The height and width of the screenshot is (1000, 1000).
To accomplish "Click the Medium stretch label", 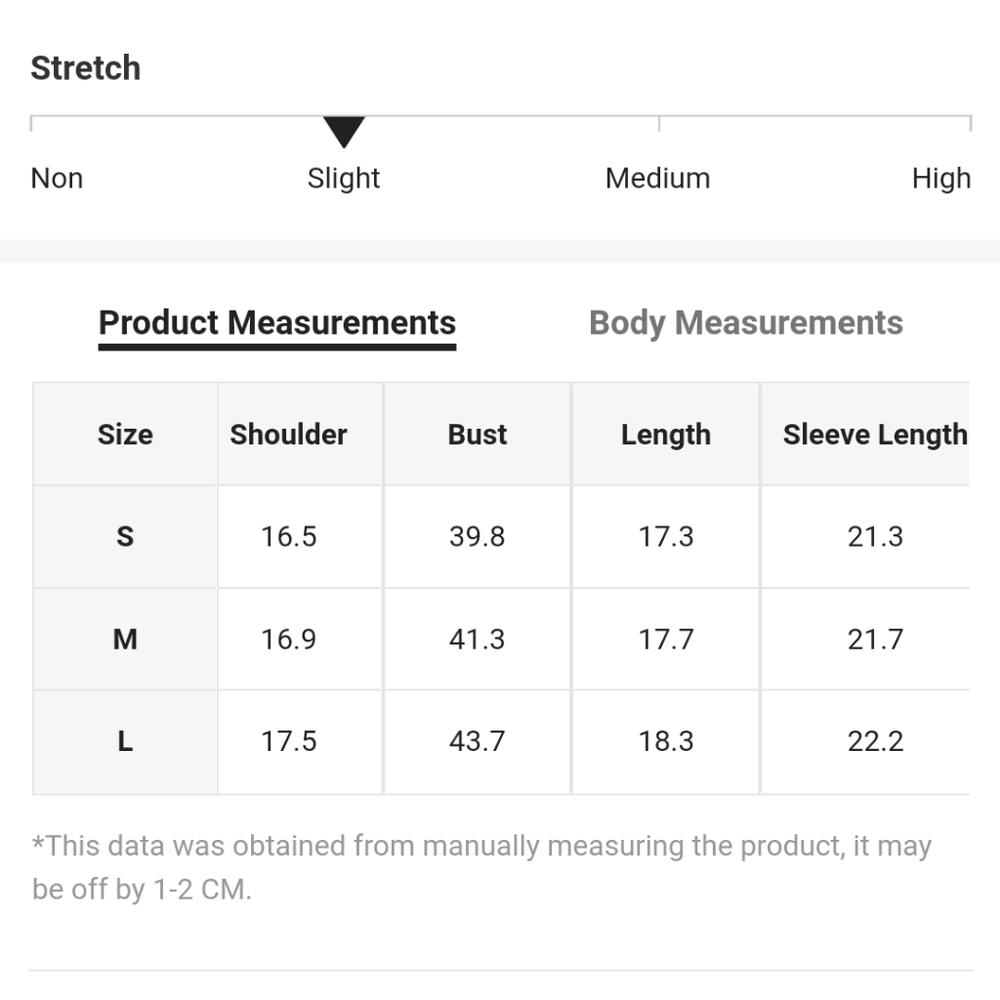I will tap(657, 178).
